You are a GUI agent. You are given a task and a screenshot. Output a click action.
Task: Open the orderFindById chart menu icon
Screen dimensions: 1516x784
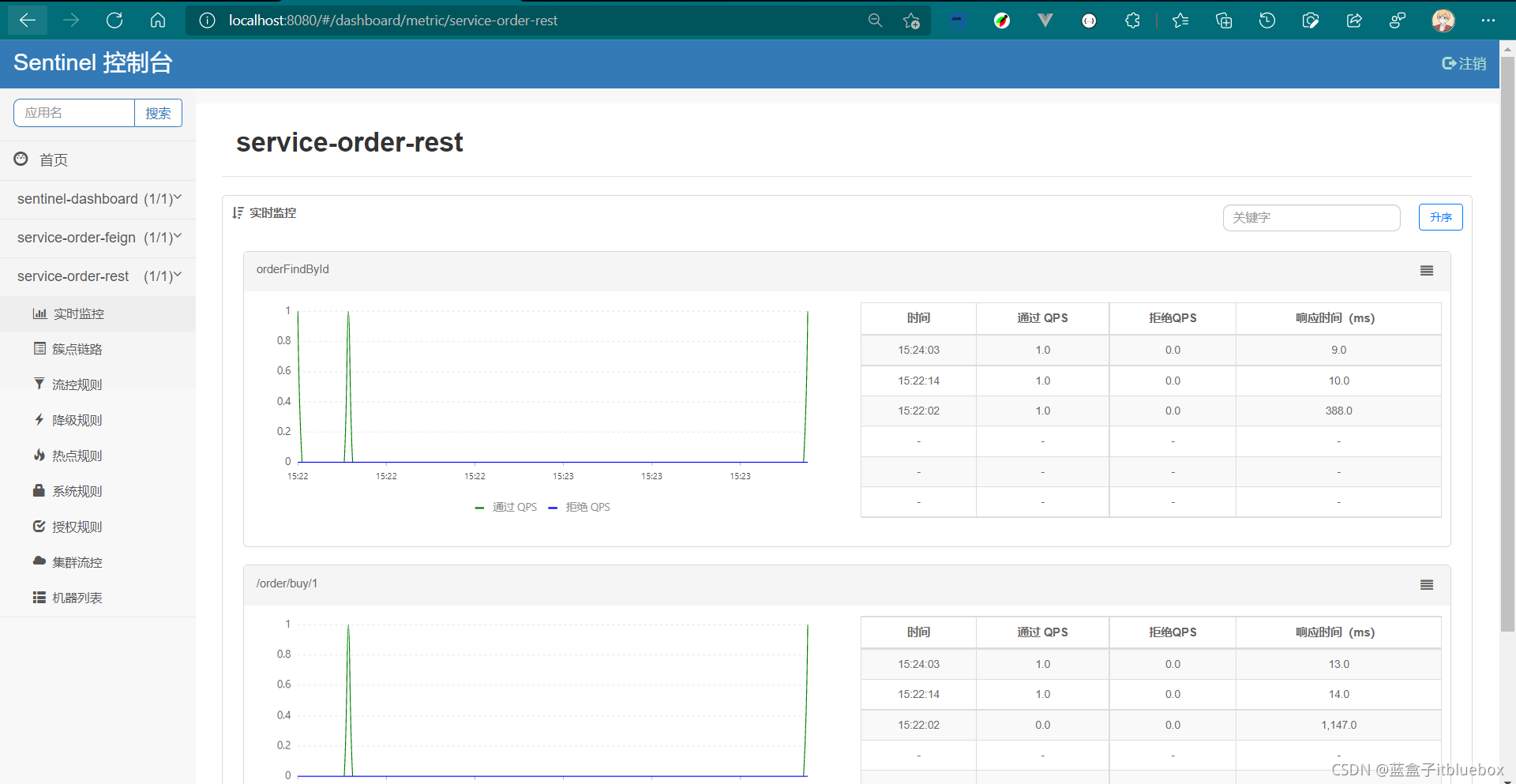click(x=1427, y=271)
